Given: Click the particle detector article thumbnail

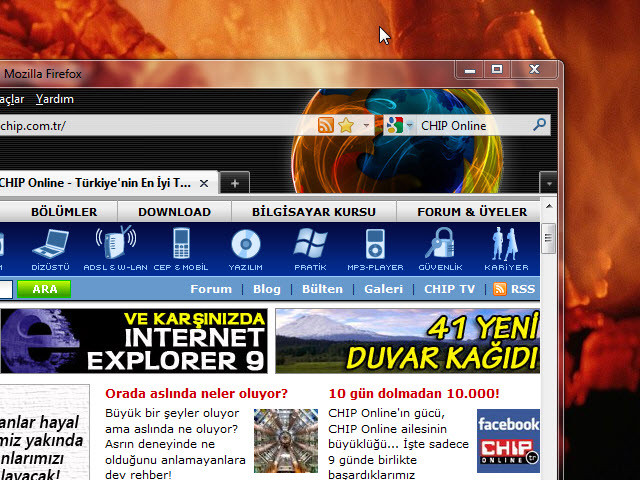Looking at the screenshot, I should [x=286, y=441].
